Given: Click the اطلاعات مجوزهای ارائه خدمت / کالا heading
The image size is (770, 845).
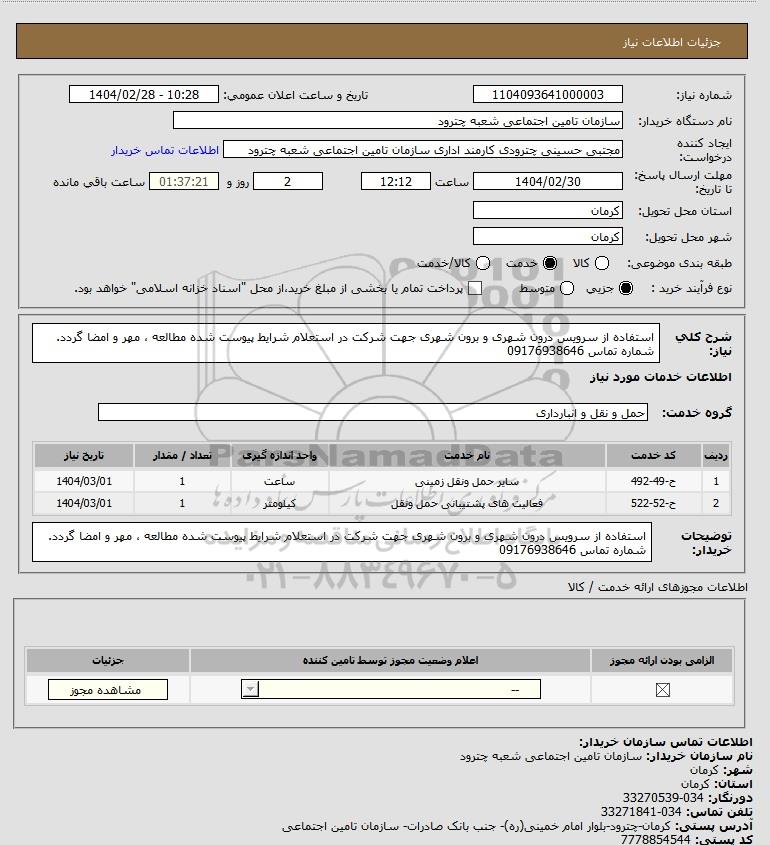Looking at the screenshot, I should pos(657,587).
